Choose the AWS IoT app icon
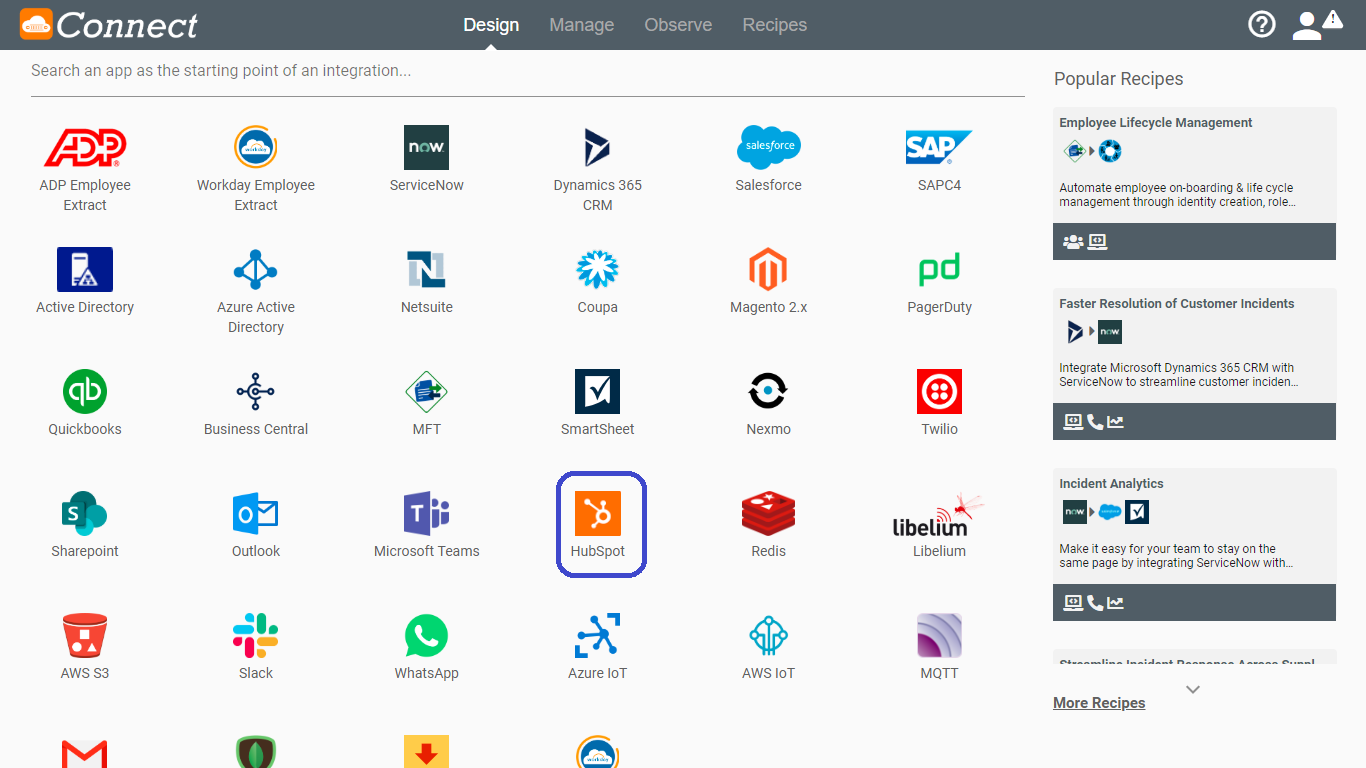The width and height of the screenshot is (1366, 768). 769,636
